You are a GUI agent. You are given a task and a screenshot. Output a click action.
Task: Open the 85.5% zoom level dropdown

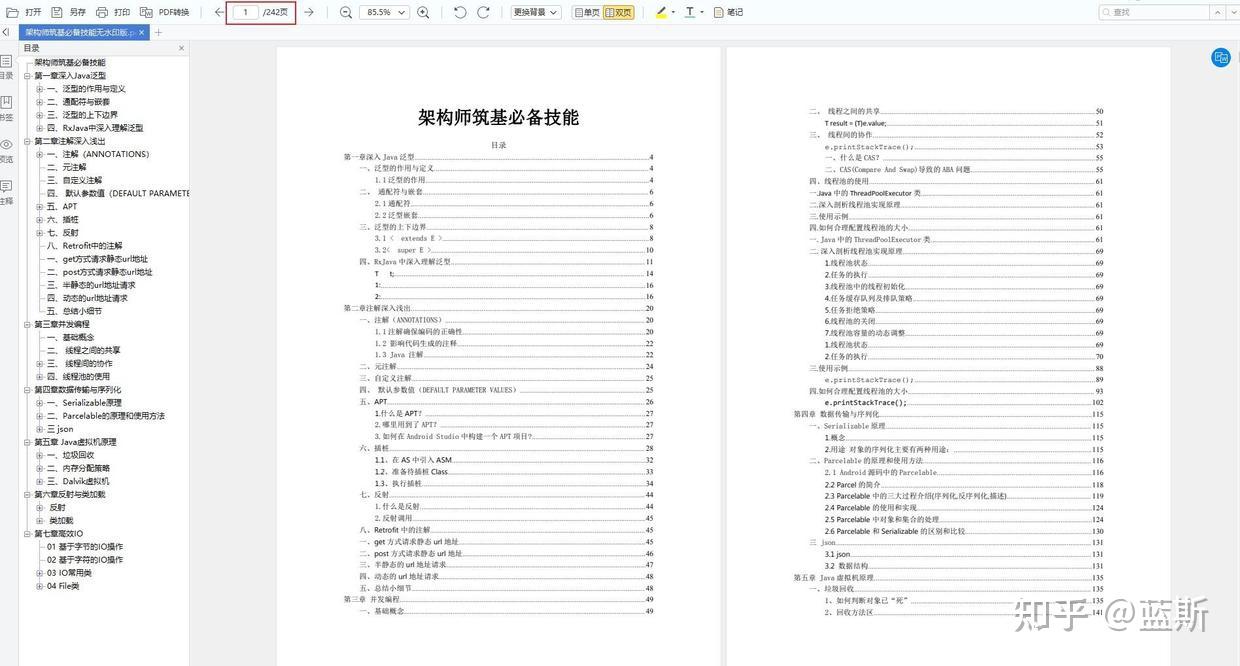point(384,12)
